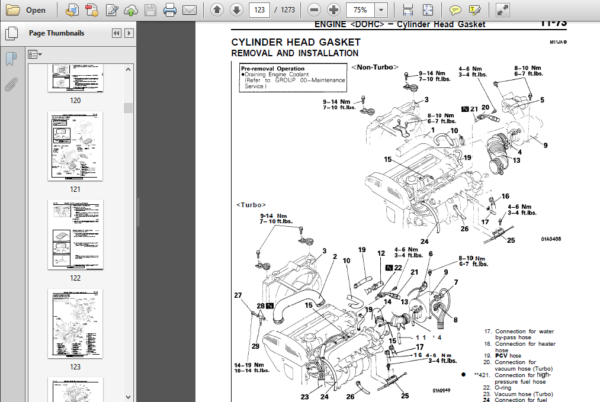Click the Edit/Sign document icon
Viewport: 600px width, 402px height.
(x=111, y=10)
